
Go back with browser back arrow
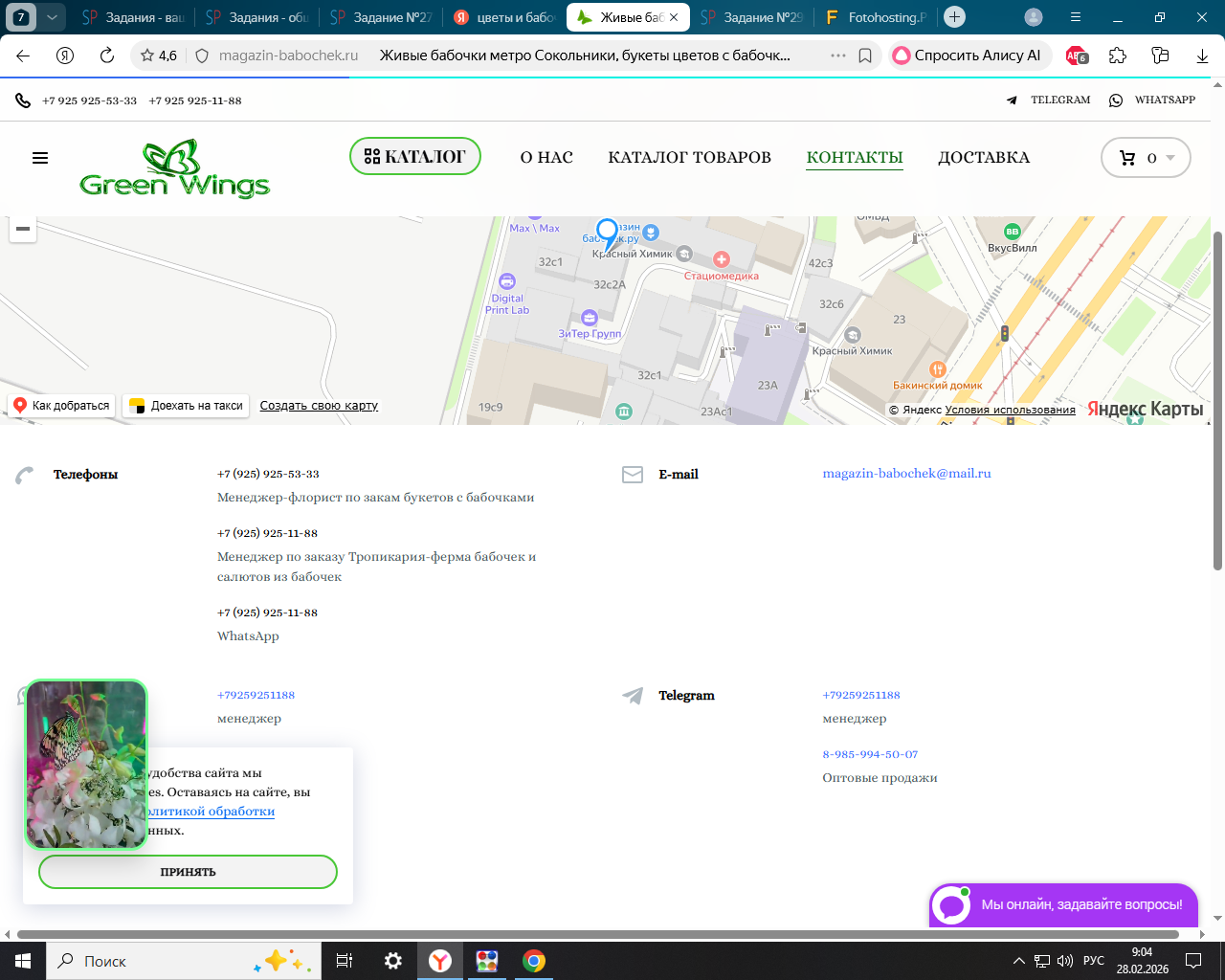click(x=23, y=56)
